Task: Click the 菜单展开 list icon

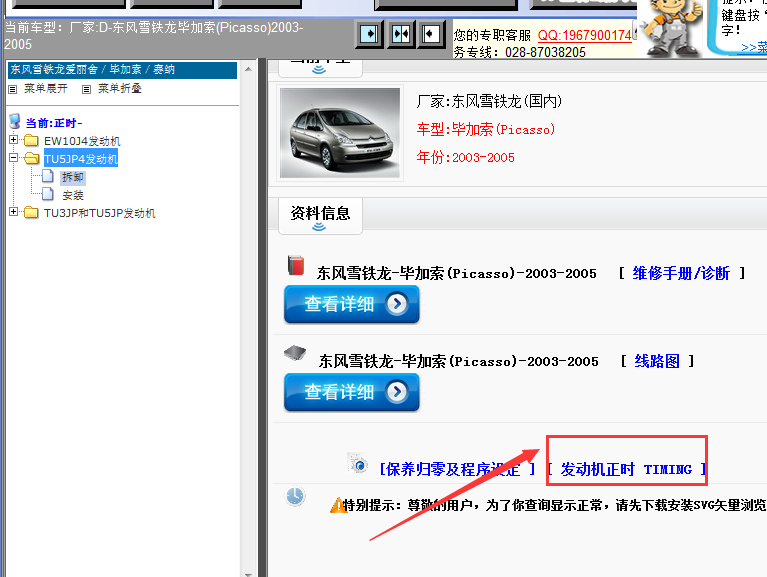Action: pos(13,89)
